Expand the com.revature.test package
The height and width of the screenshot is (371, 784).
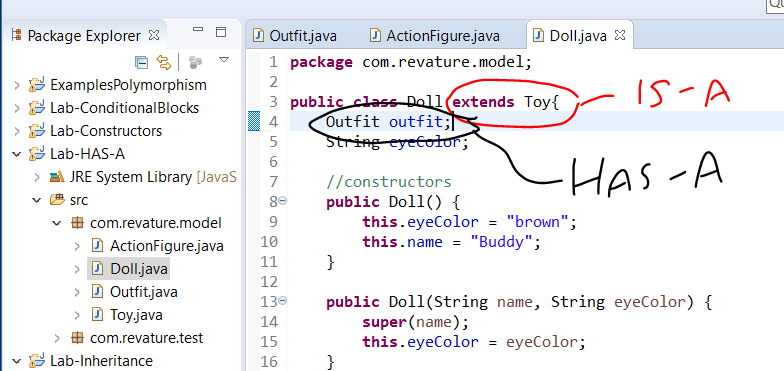point(57,338)
